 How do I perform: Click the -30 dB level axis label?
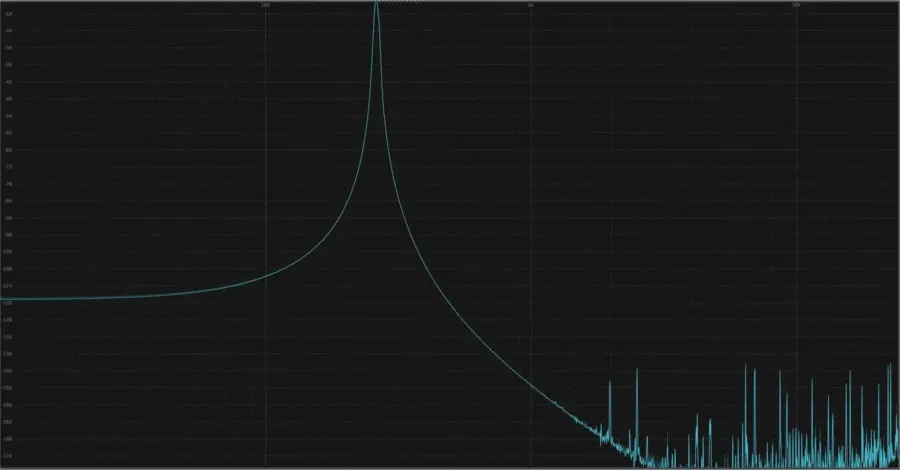coord(9,48)
